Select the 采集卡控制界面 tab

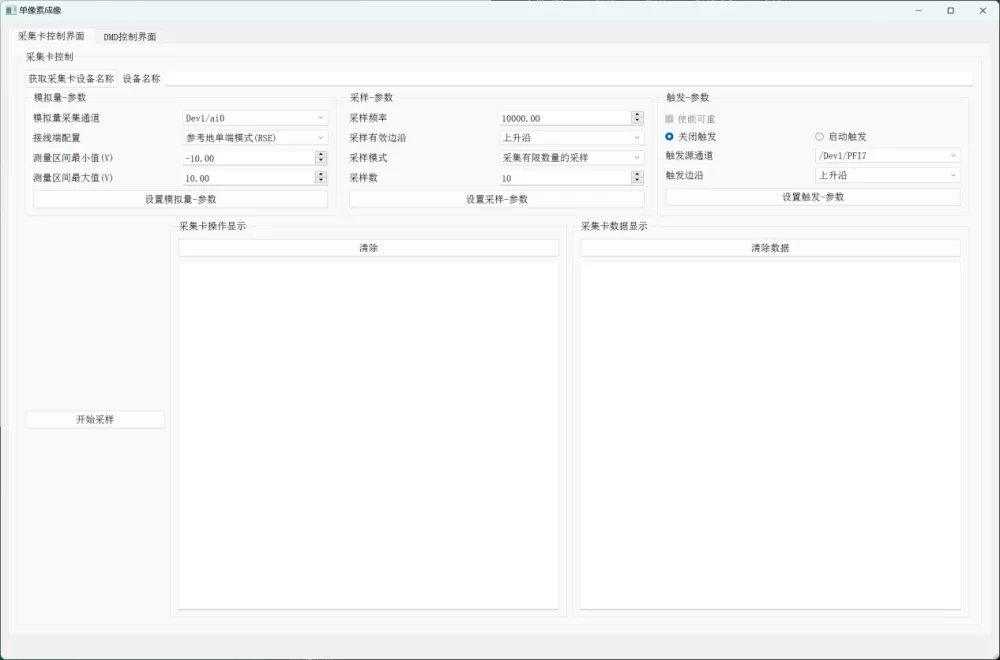[51, 36]
